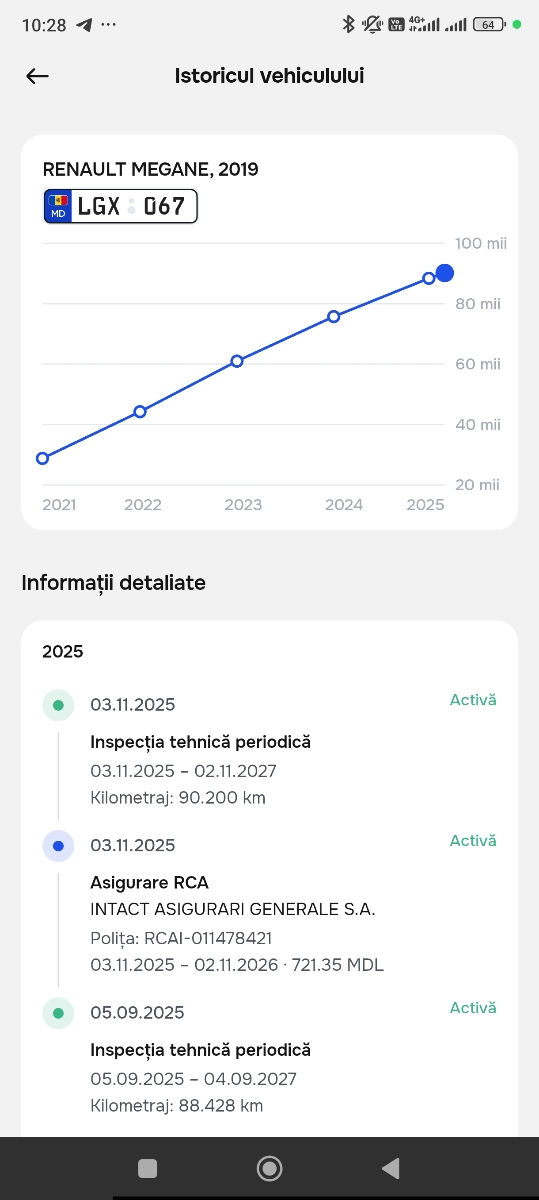The image size is (539, 1200).
Task: Open the Asigurare RCA entry
Action: point(149,883)
